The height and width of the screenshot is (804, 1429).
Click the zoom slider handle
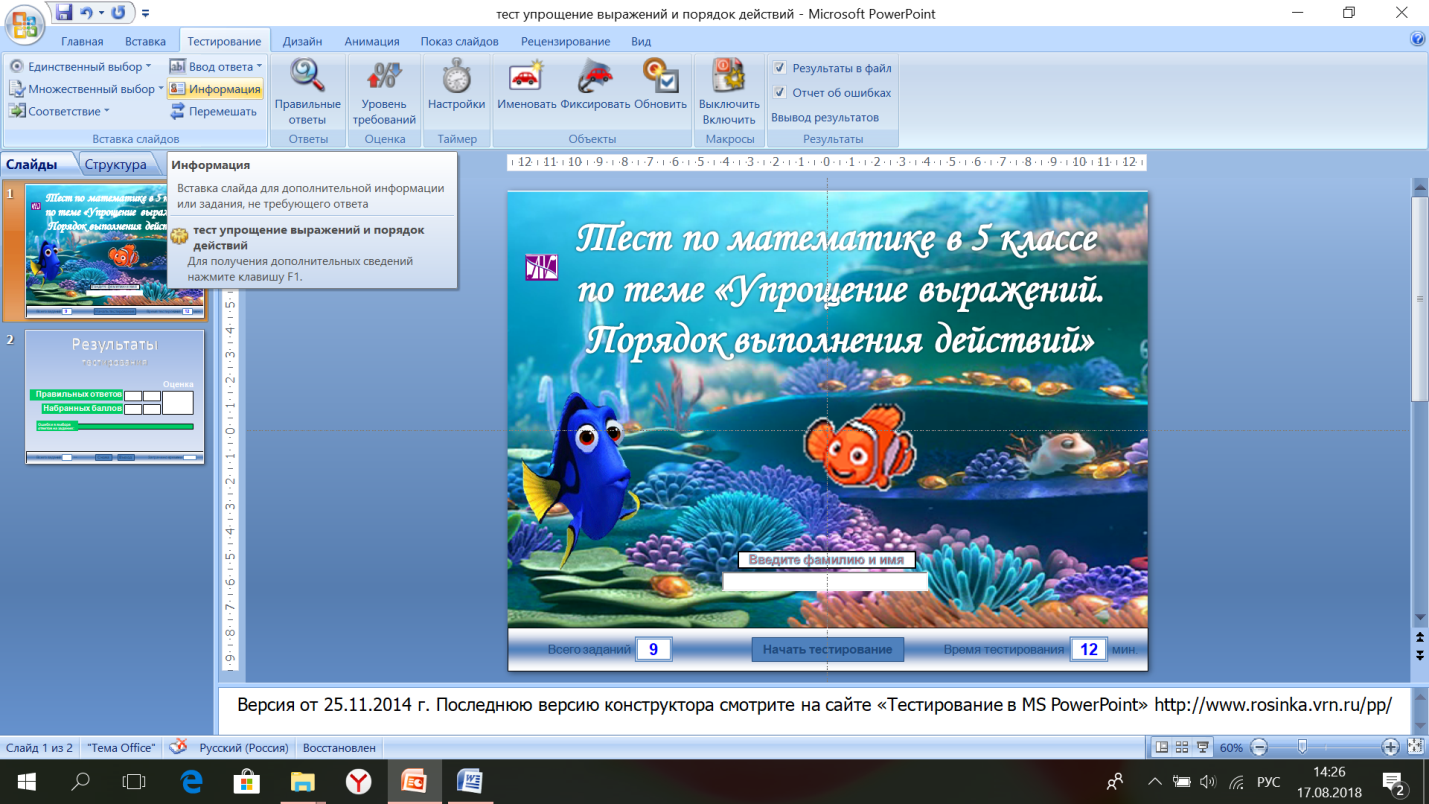click(x=1302, y=747)
